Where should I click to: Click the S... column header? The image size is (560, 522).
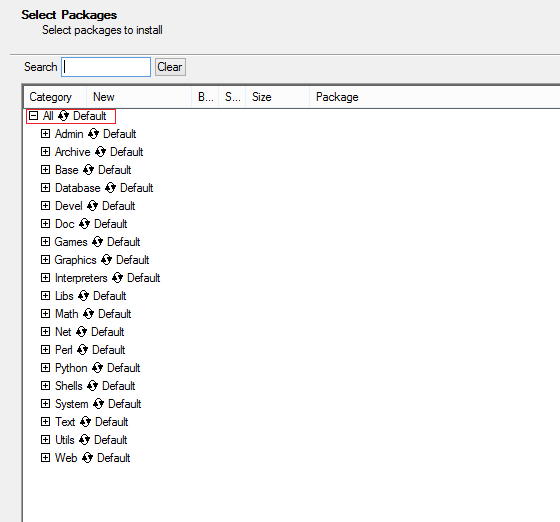[x=232, y=97]
